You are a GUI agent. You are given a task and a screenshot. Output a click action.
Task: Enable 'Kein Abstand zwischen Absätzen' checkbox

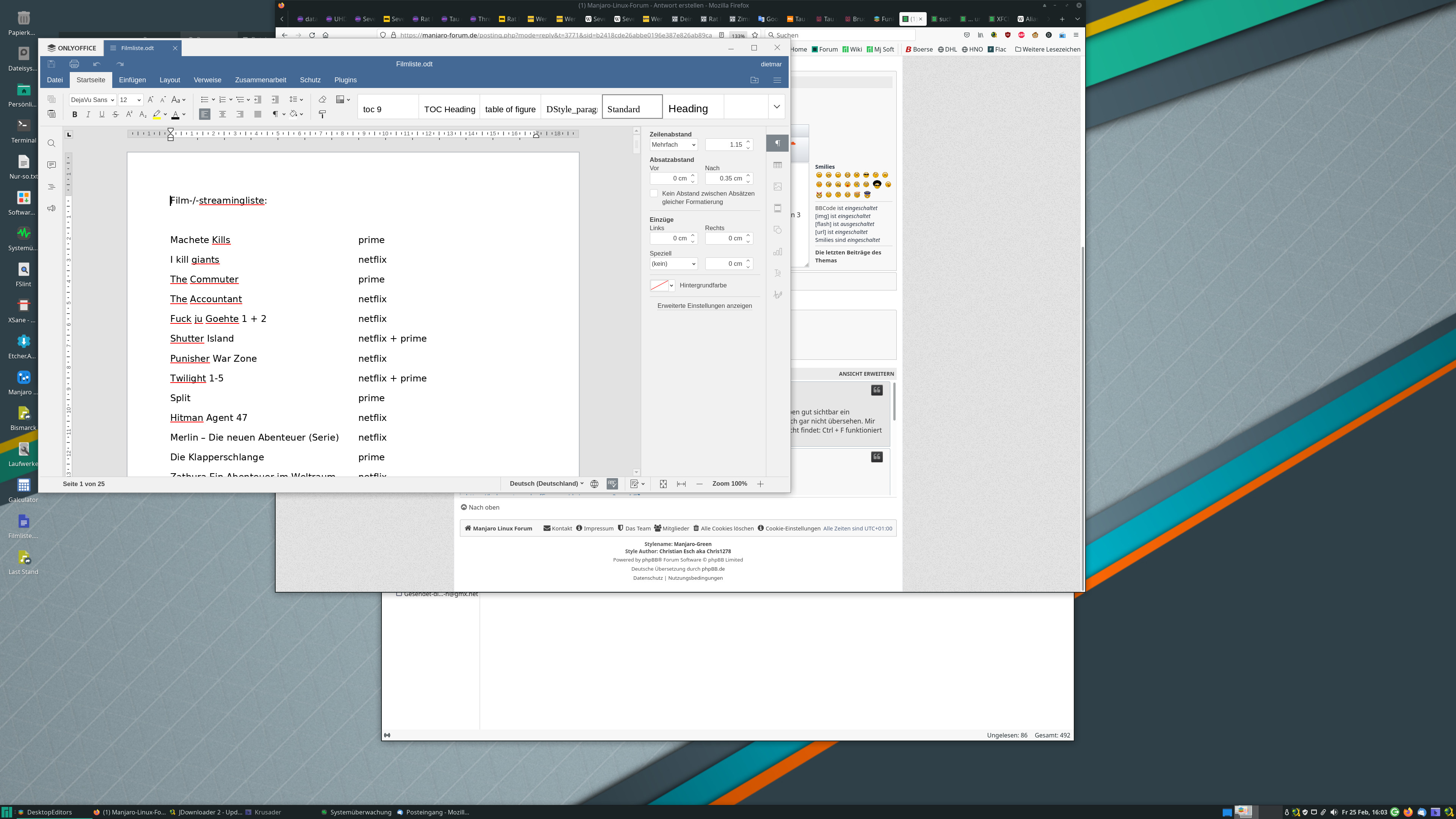tap(654, 193)
